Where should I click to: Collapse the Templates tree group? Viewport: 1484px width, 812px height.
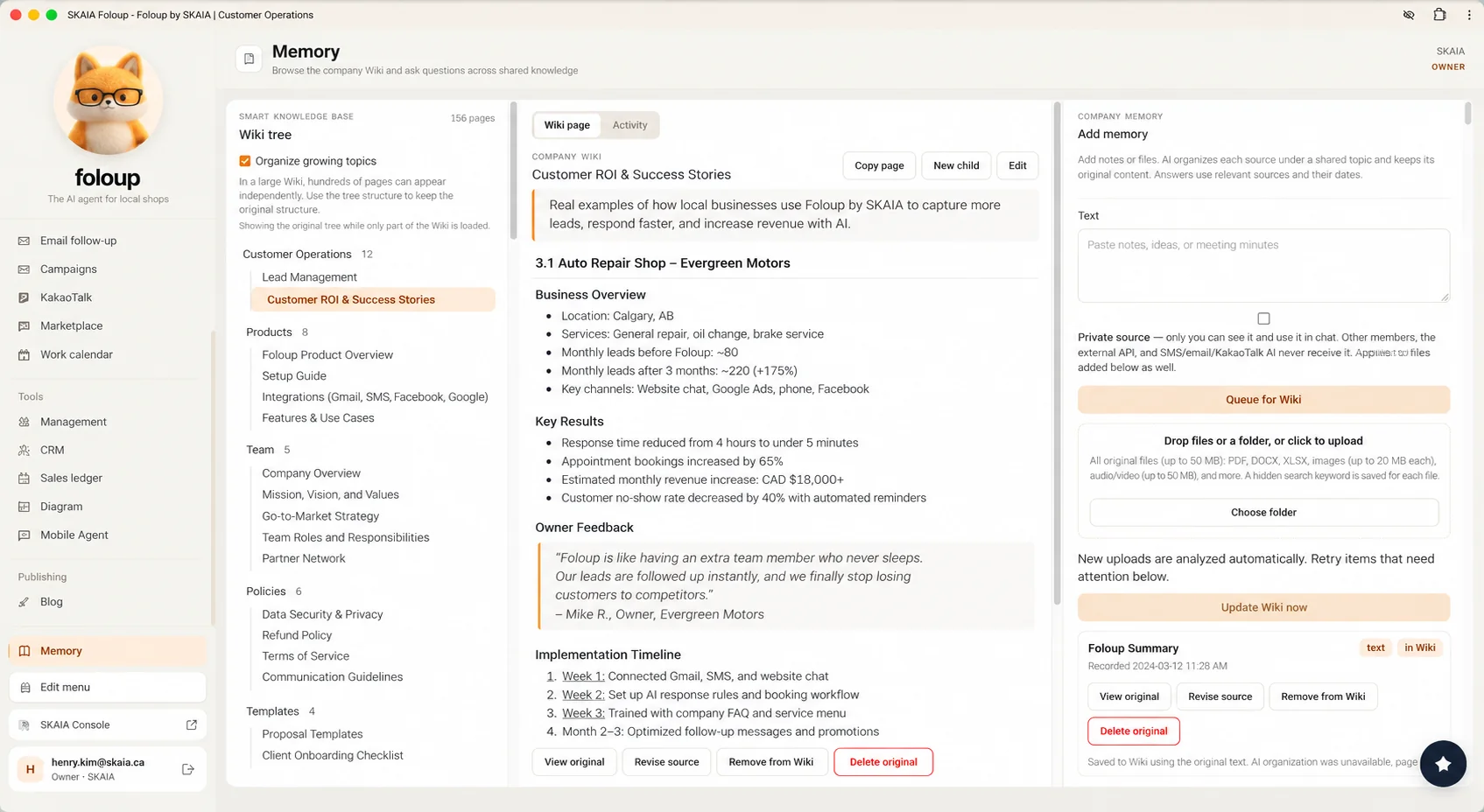(x=272, y=711)
